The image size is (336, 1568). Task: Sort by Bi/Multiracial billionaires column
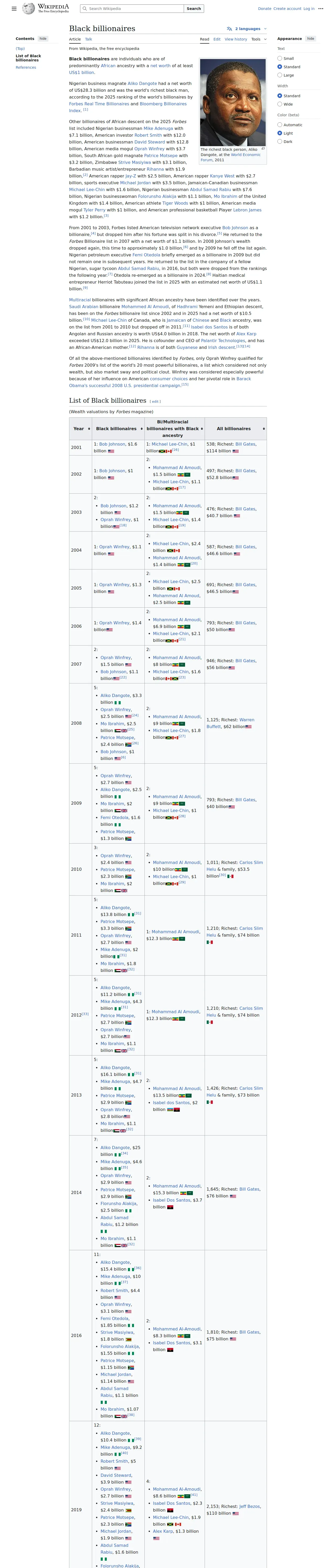click(x=202, y=429)
